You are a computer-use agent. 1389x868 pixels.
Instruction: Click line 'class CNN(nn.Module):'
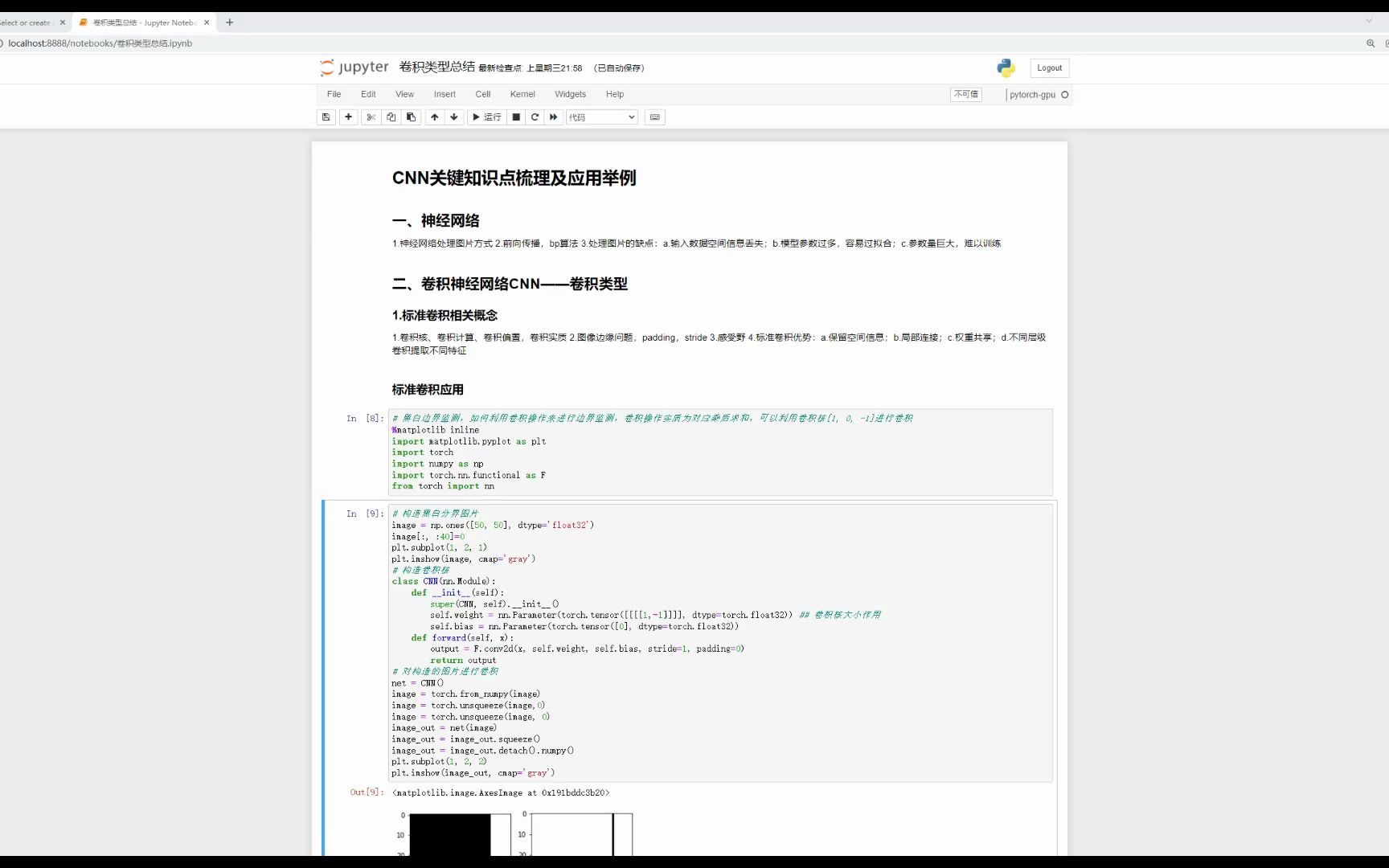click(443, 581)
